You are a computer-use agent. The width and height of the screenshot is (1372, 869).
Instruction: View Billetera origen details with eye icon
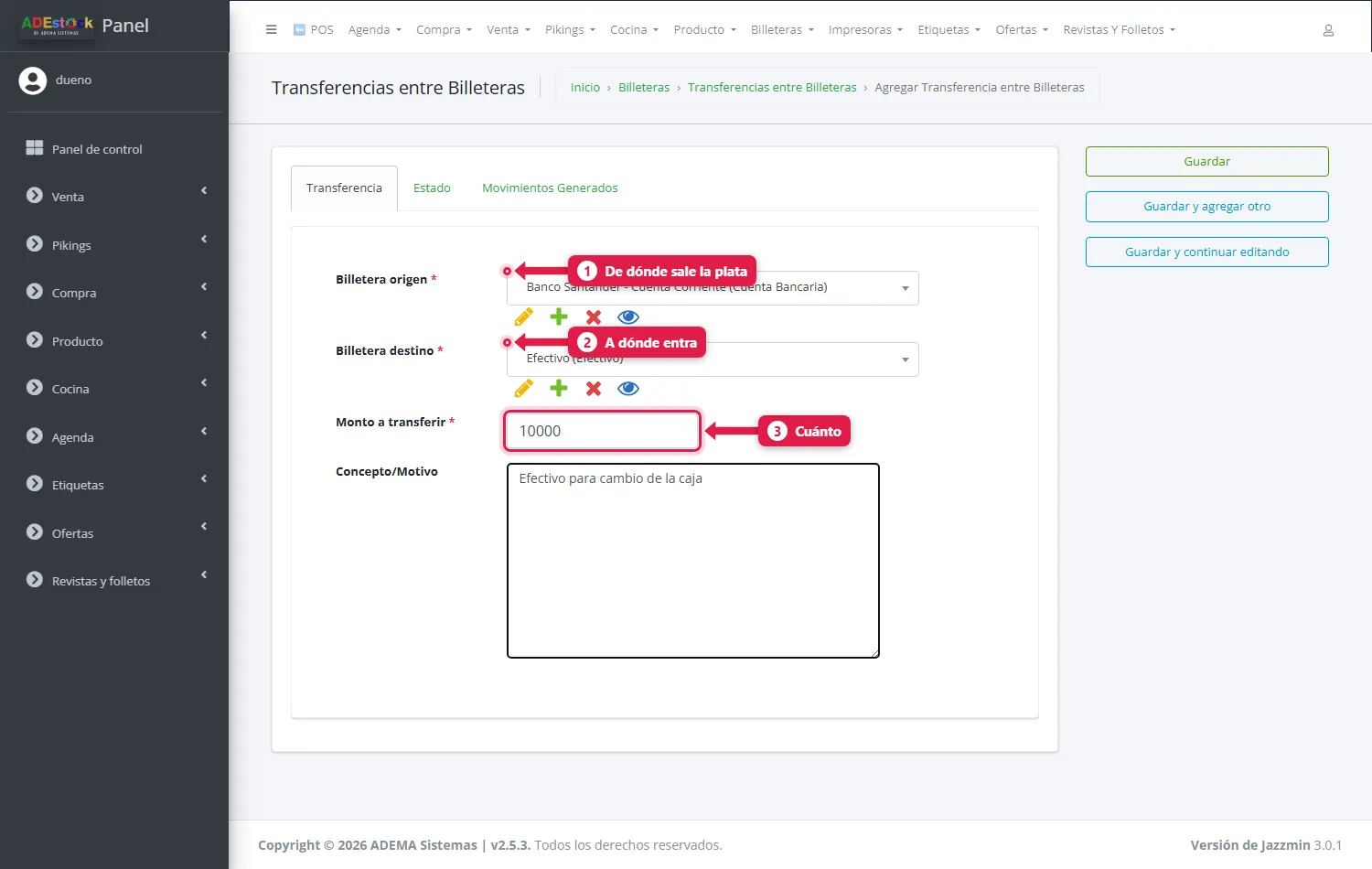[x=628, y=317]
